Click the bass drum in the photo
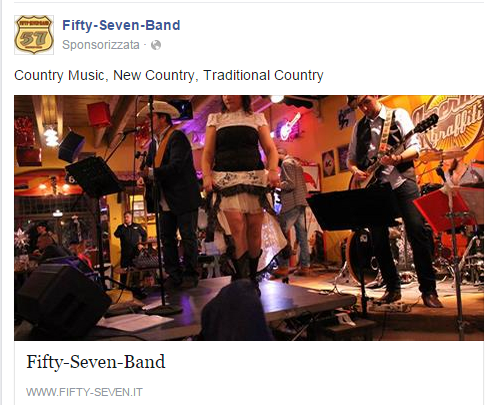This screenshot has width=489, height=405. pos(362,257)
